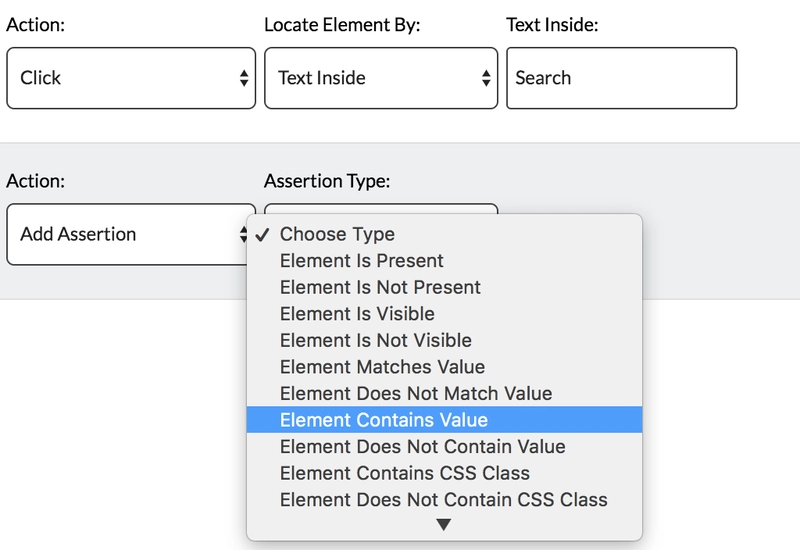Viewport: 800px width, 550px height.
Task: Select Choose Type option
Action: (x=444, y=234)
